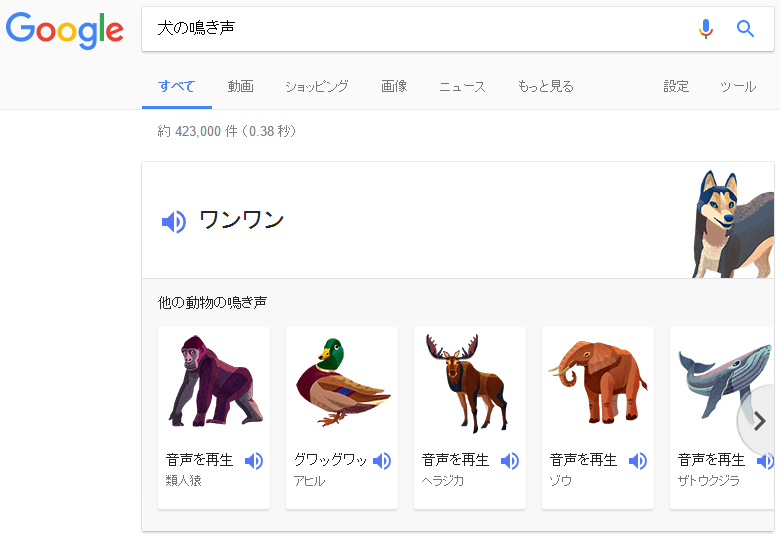Viewport: 780px width, 535px height.
Task: Switch to the 画像 images tab
Action: point(394,87)
